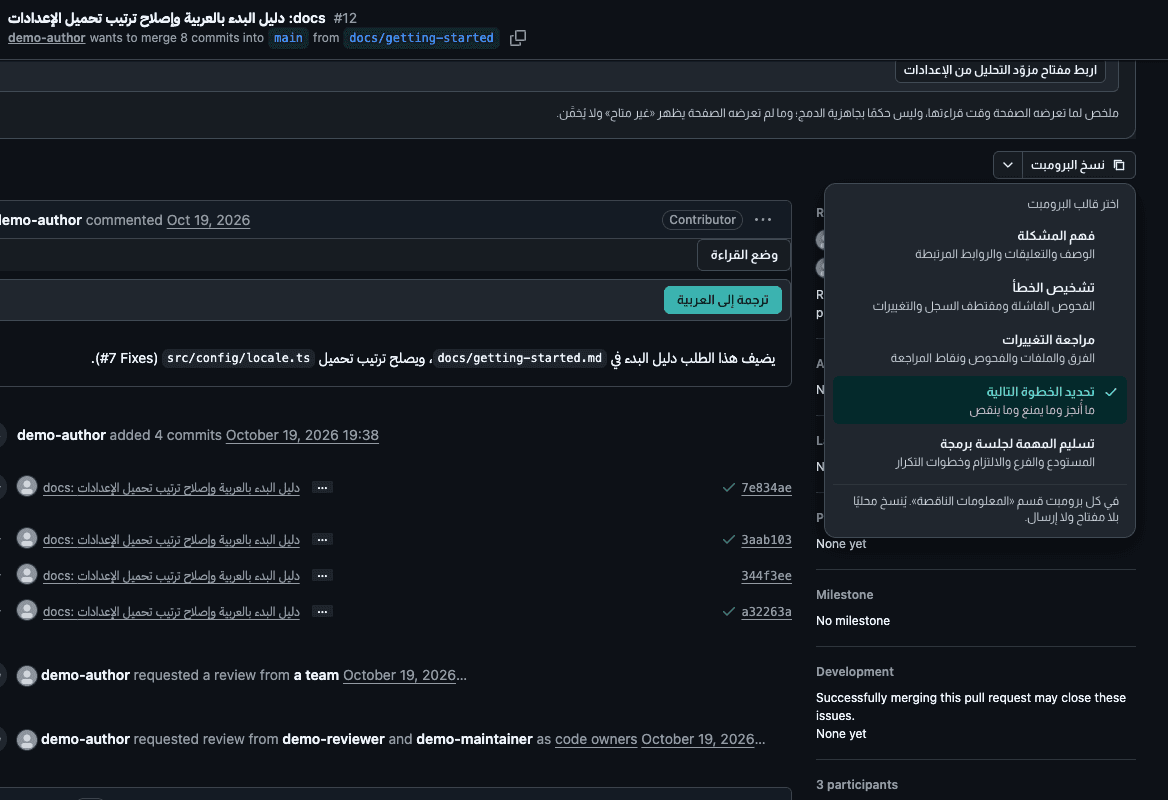The height and width of the screenshot is (800, 1168).
Task: Click demo-reviewer in review request line
Action: (x=333, y=740)
